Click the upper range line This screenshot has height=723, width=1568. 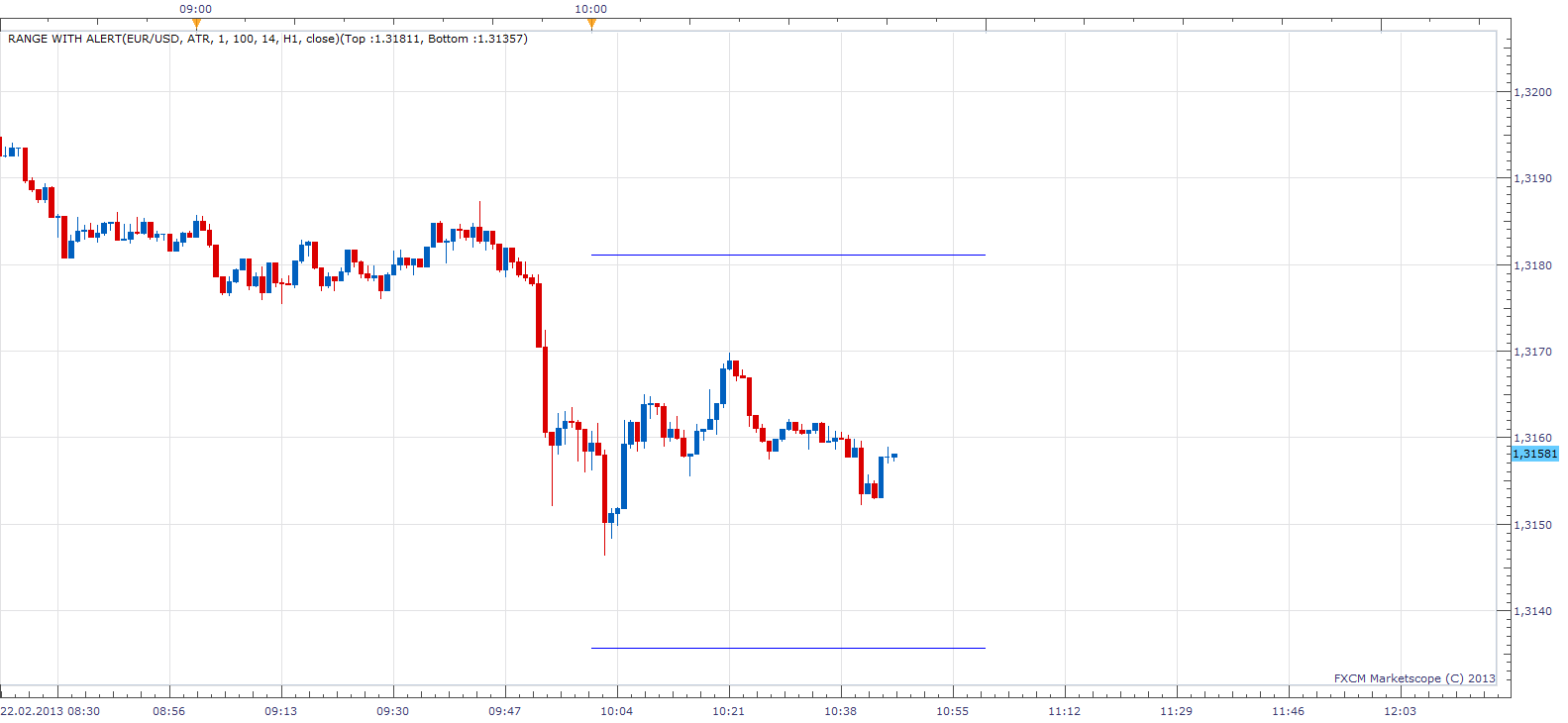tap(788, 255)
